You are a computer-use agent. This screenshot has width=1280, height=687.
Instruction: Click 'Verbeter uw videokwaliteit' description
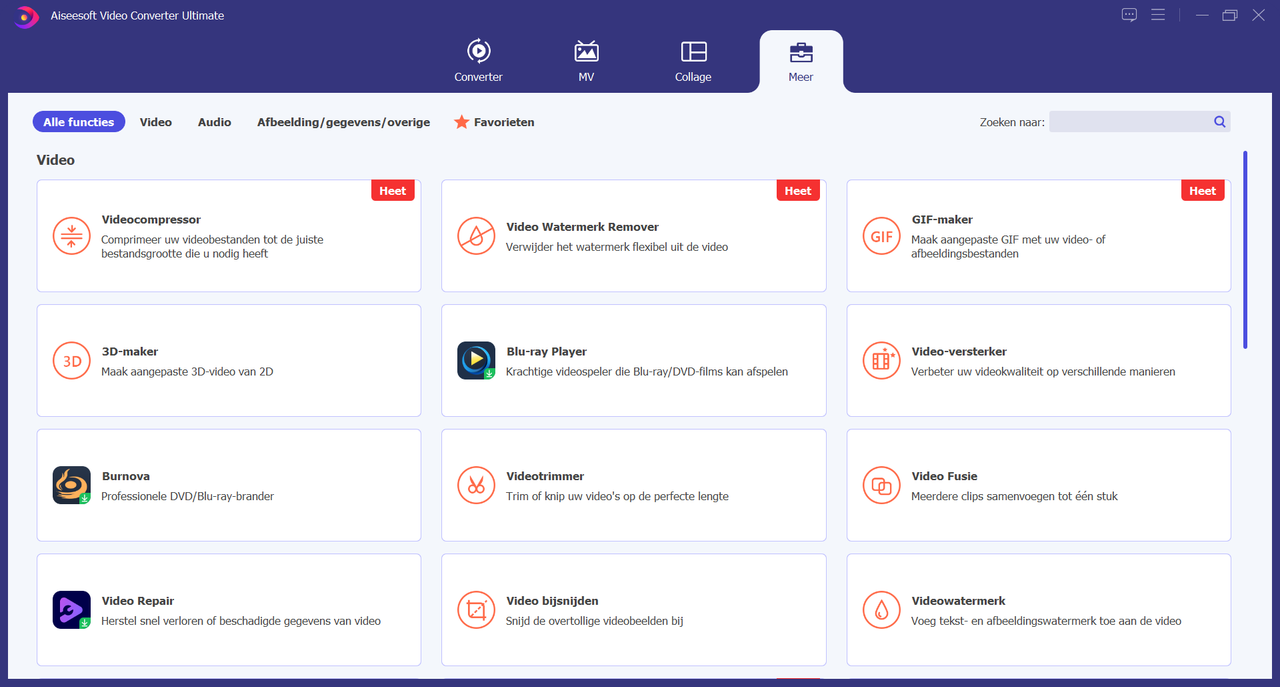click(x=1043, y=372)
